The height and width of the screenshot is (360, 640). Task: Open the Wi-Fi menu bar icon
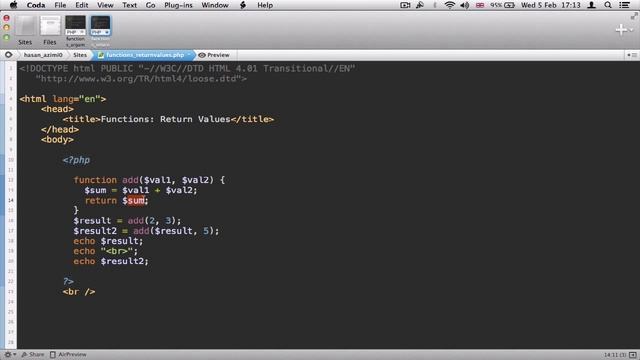tap(449, 5)
